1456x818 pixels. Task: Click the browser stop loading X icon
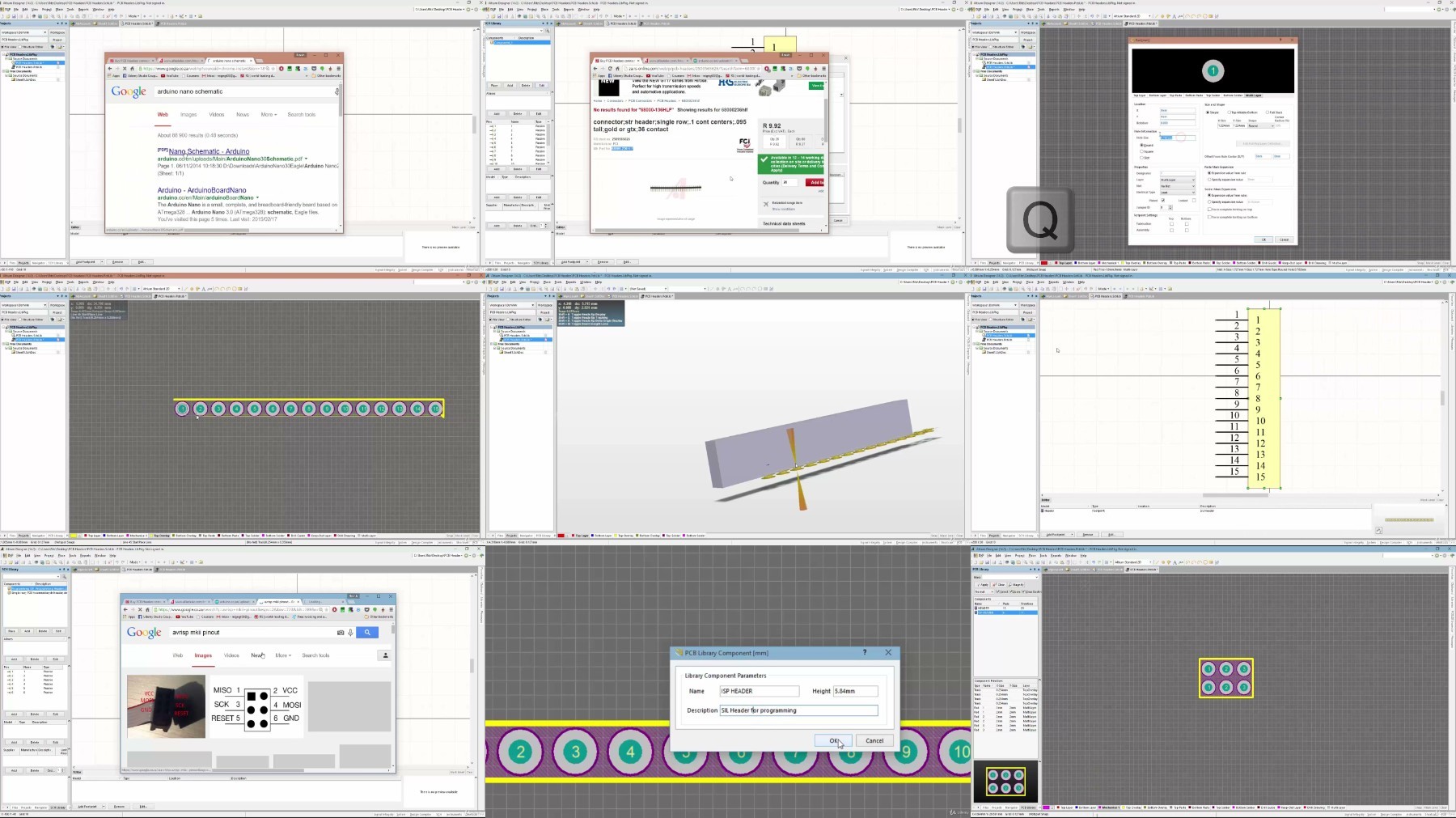pos(140,609)
